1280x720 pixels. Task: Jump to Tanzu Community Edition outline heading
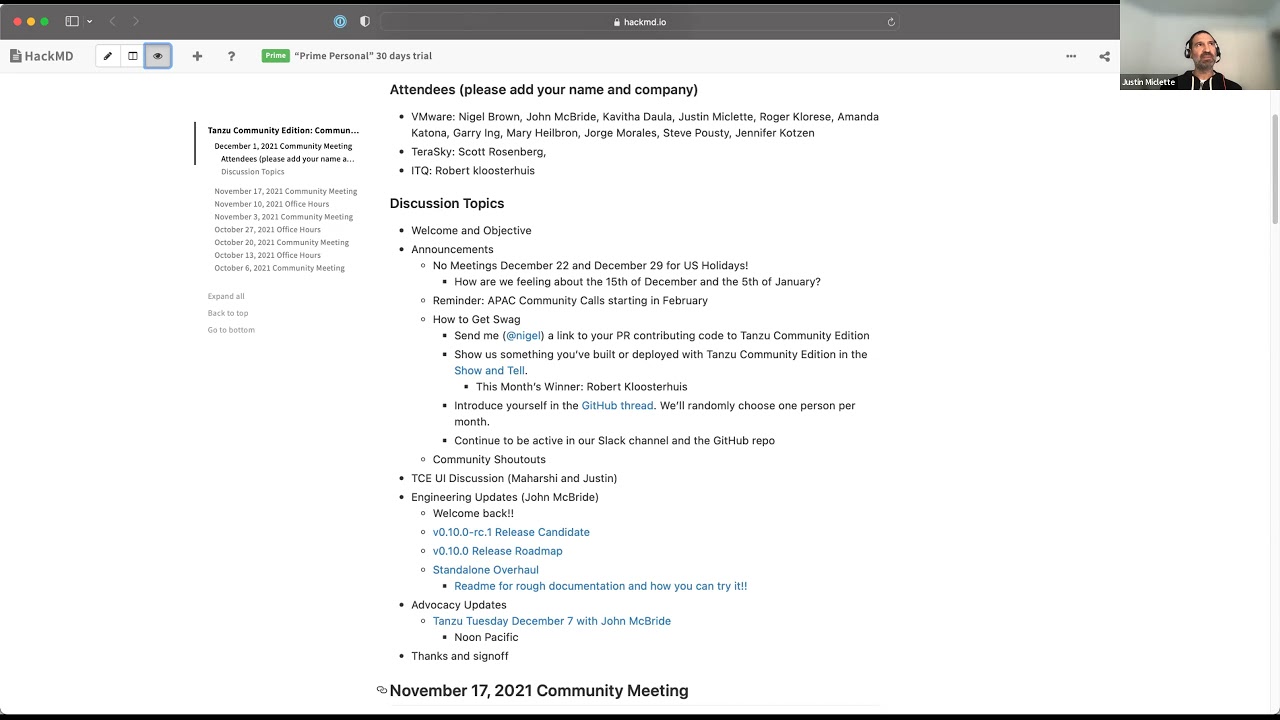pyautogui.click(x=283, y=130)
